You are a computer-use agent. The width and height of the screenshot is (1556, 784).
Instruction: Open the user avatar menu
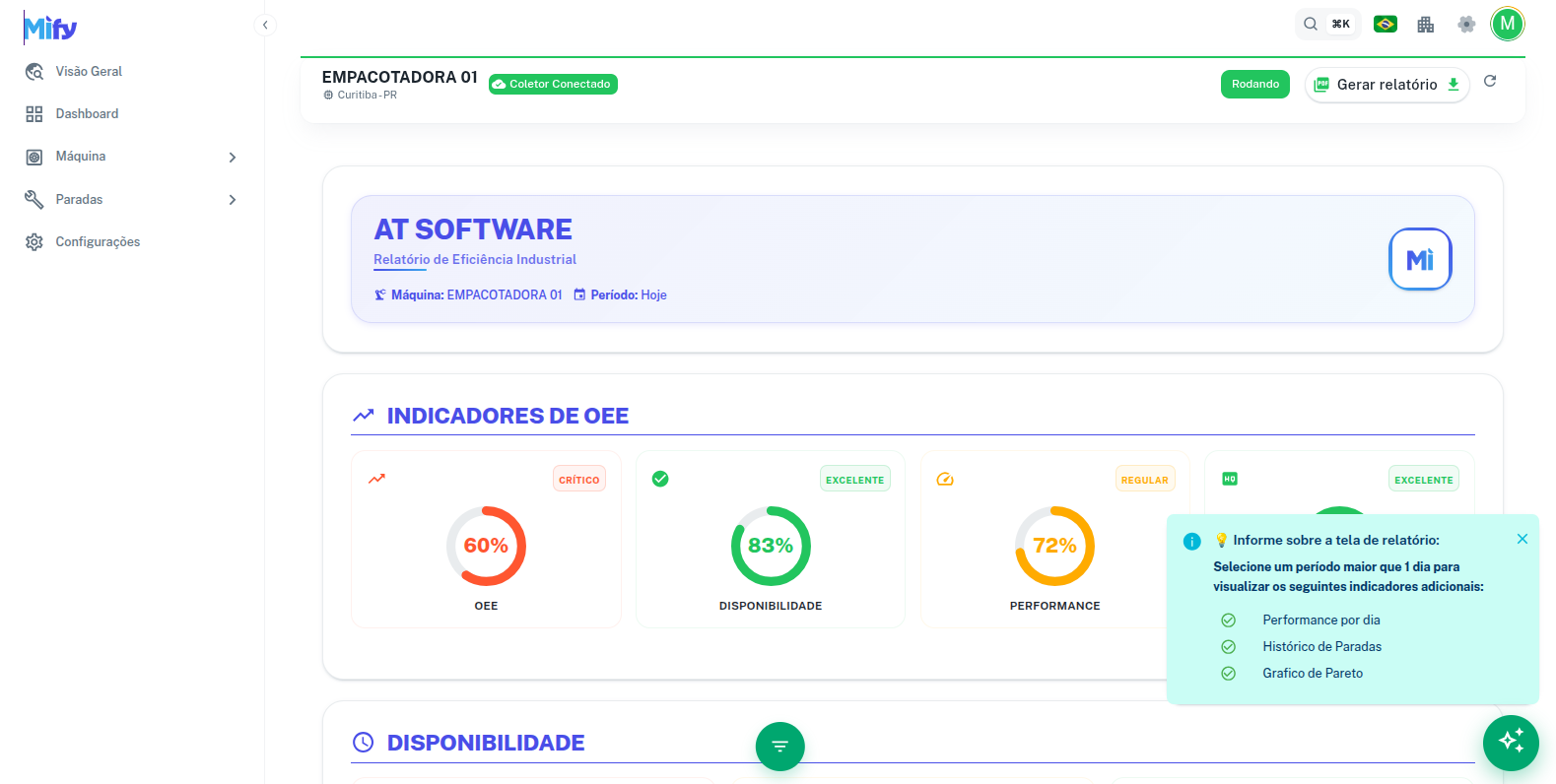tap(1507, 24)
